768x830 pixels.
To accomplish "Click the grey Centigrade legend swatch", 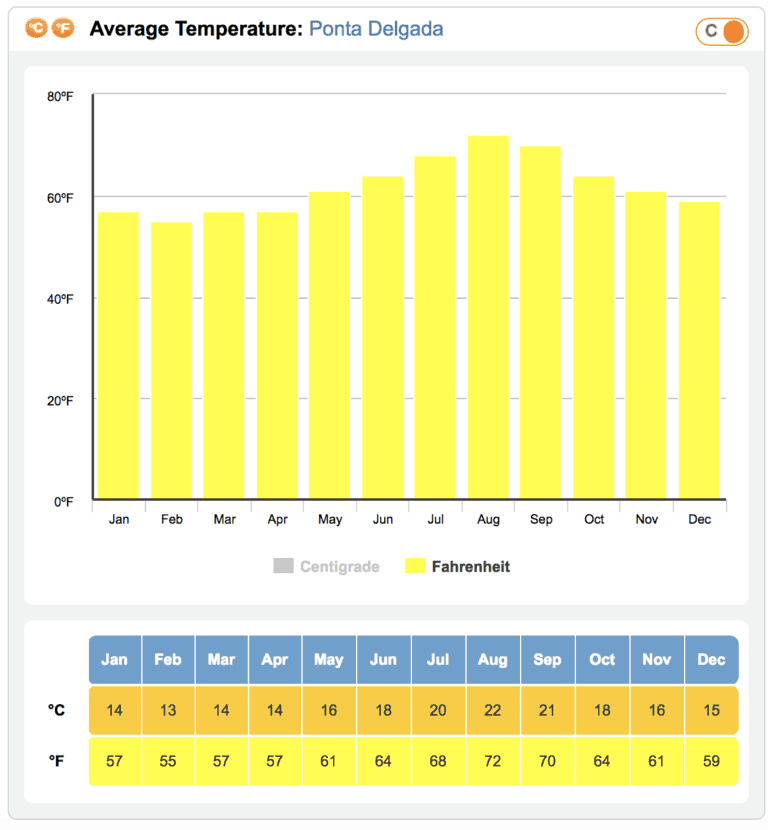I will 283,567.
